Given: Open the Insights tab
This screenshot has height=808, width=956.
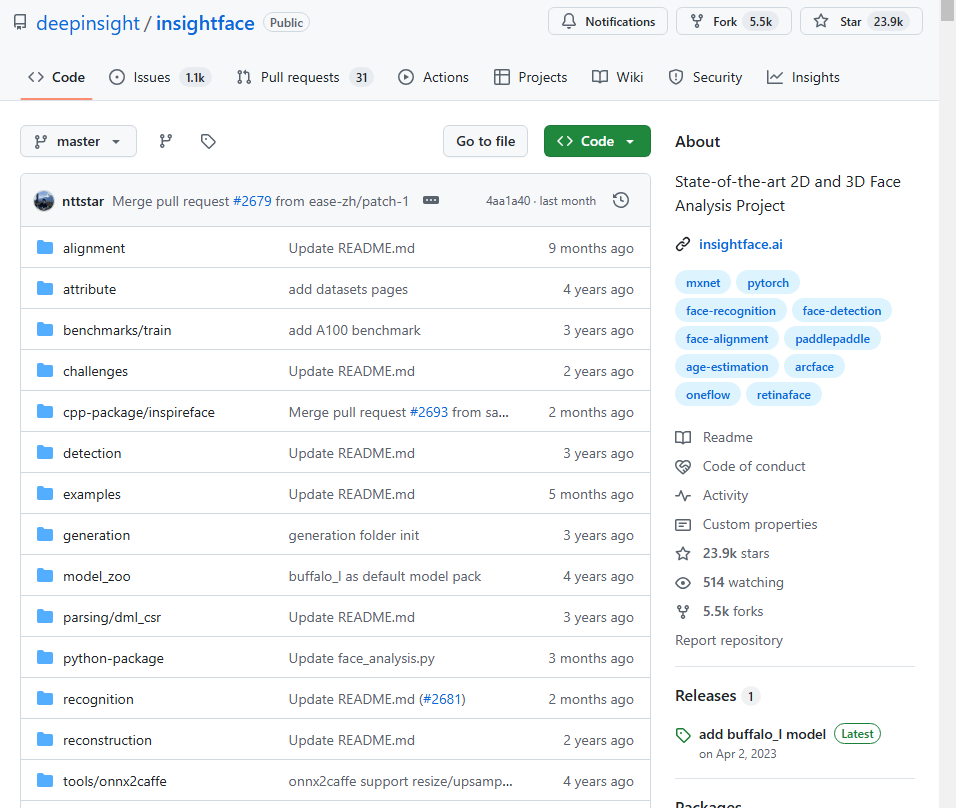Looking at the screenshot, I should [803, 77].
